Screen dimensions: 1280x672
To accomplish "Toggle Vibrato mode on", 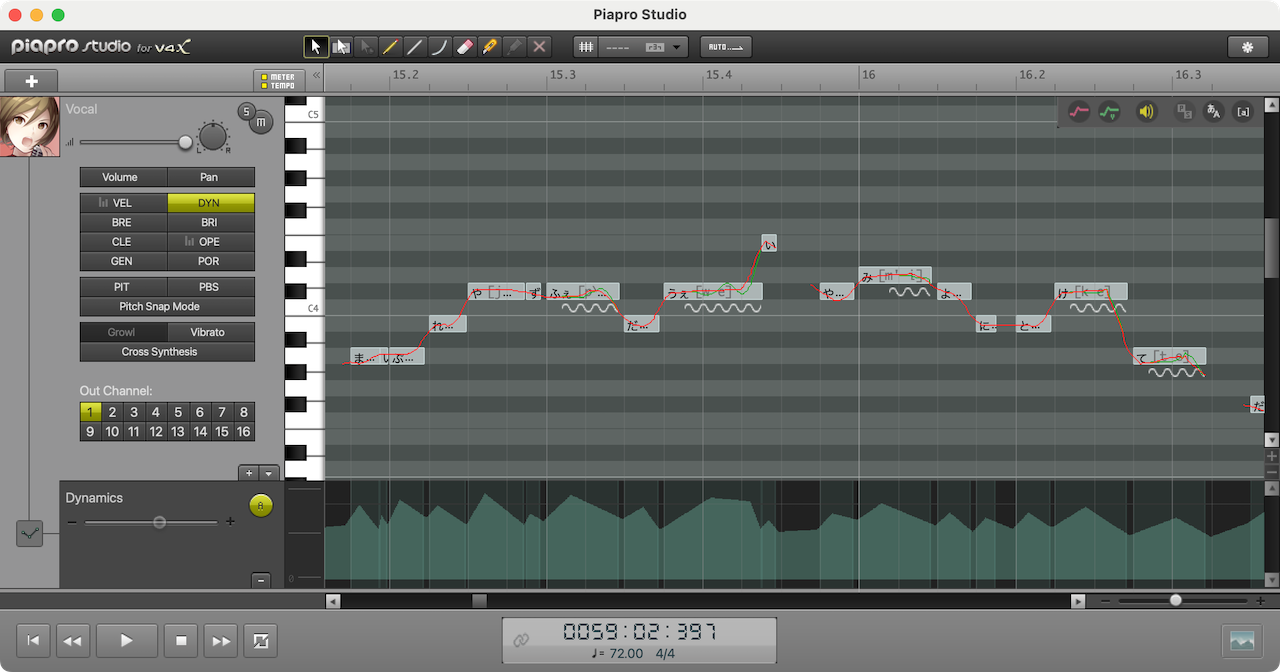I will [x=210, y=331].
